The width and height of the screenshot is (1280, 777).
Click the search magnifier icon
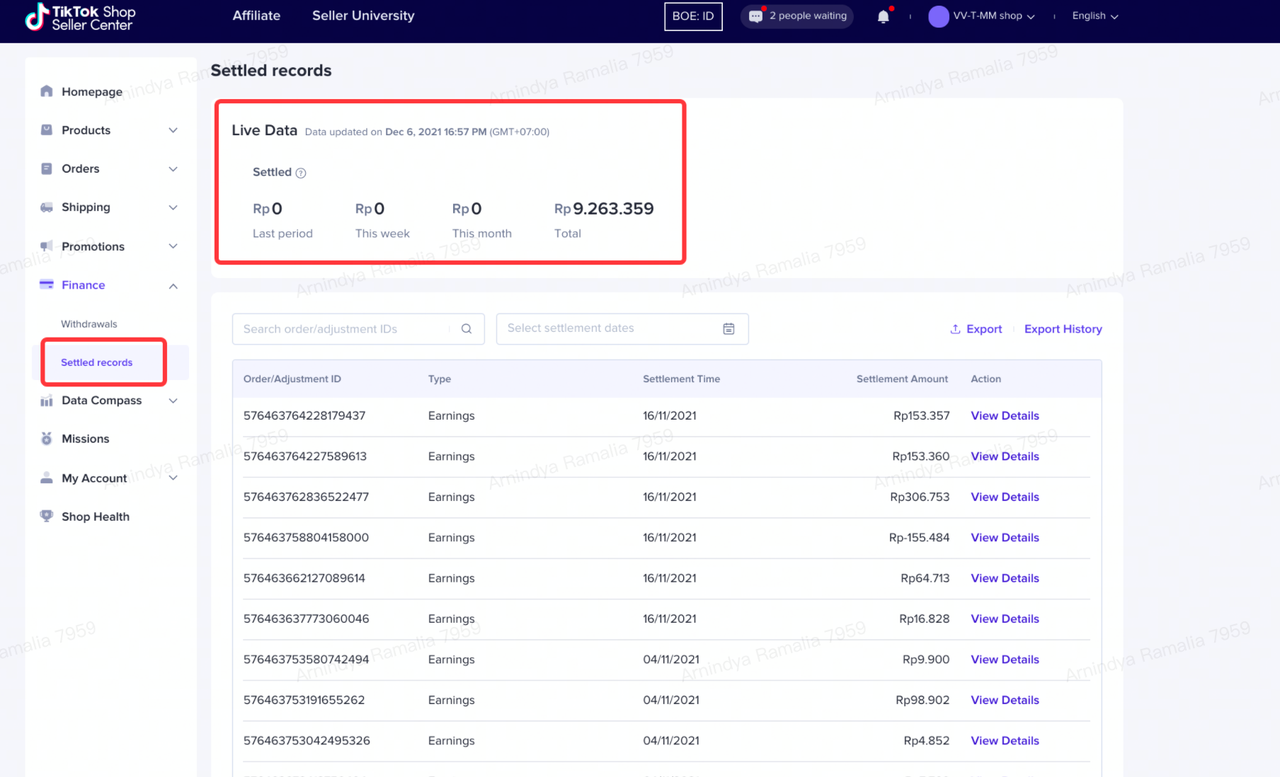click(x=466, y=329)
